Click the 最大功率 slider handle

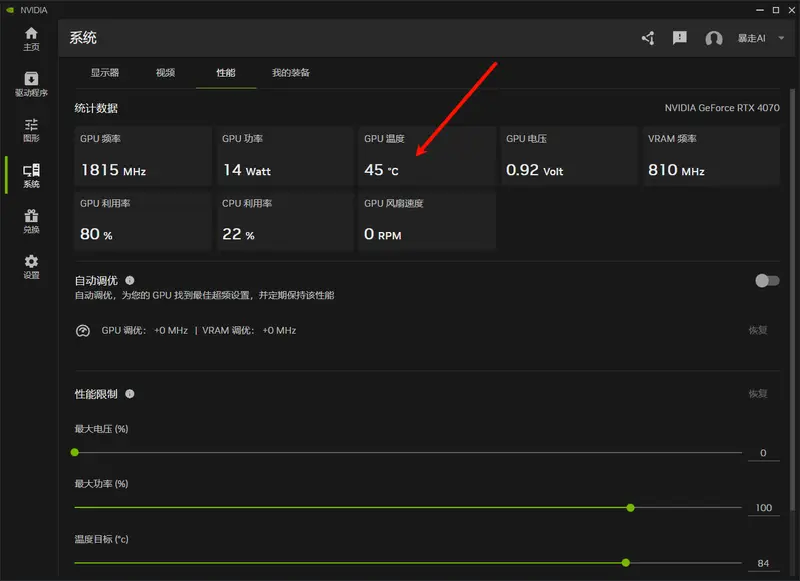point(631,508)
